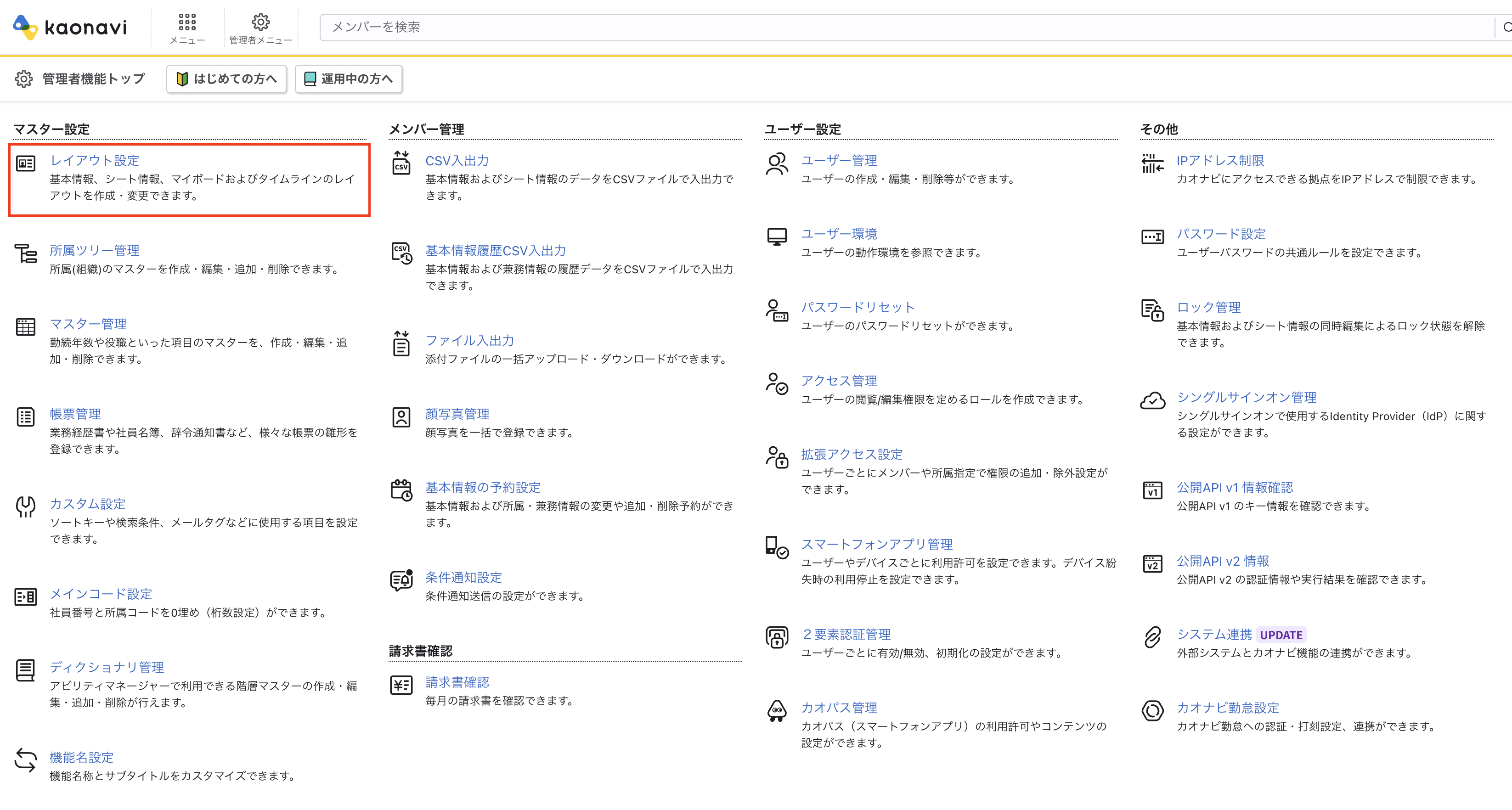The image size is (1512, 810).
Task: Click the ファイル入出力 icon
Action: tap(401, 343)
